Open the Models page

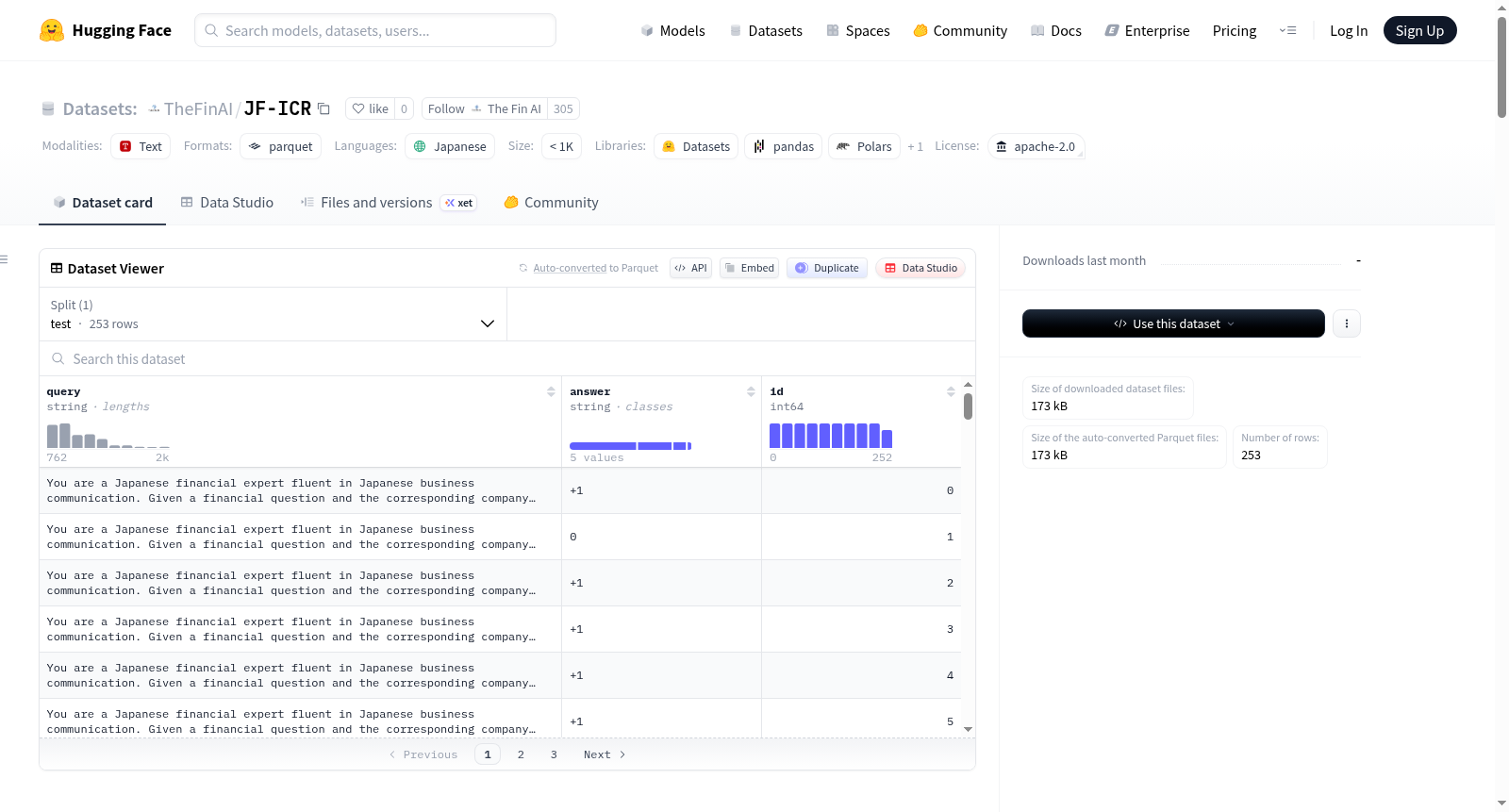672,30
